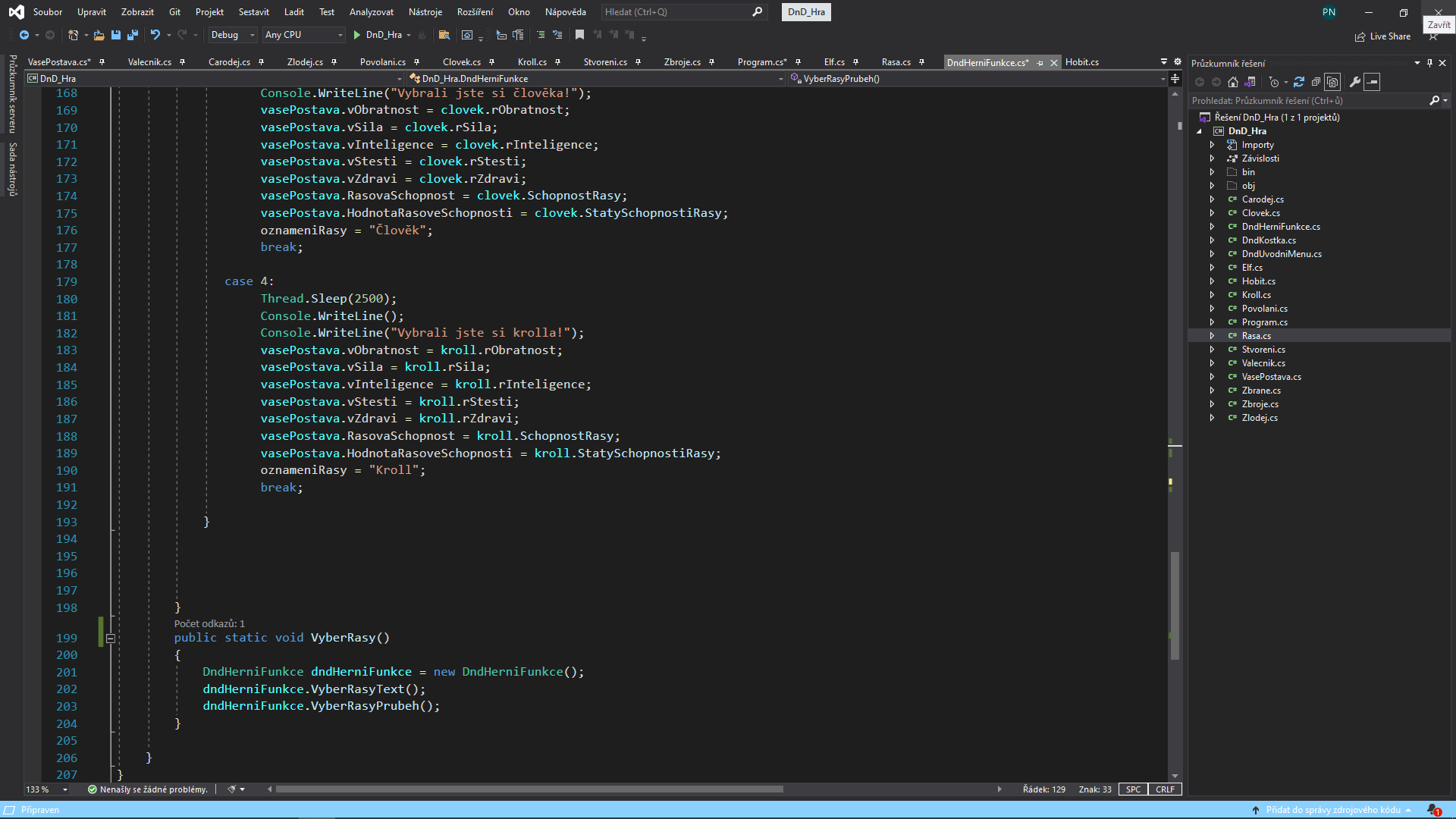The image size is (1456, 819).
Task: Open the Sestavit menu
Action: [x=253, y=12]
